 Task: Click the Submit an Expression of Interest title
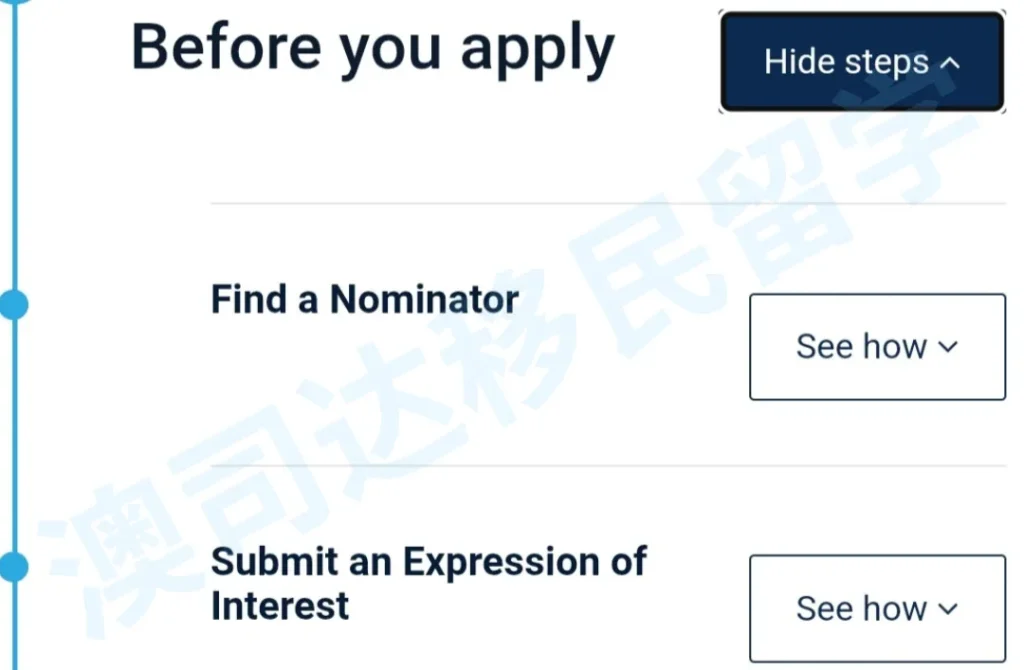[x=428, y=583]
